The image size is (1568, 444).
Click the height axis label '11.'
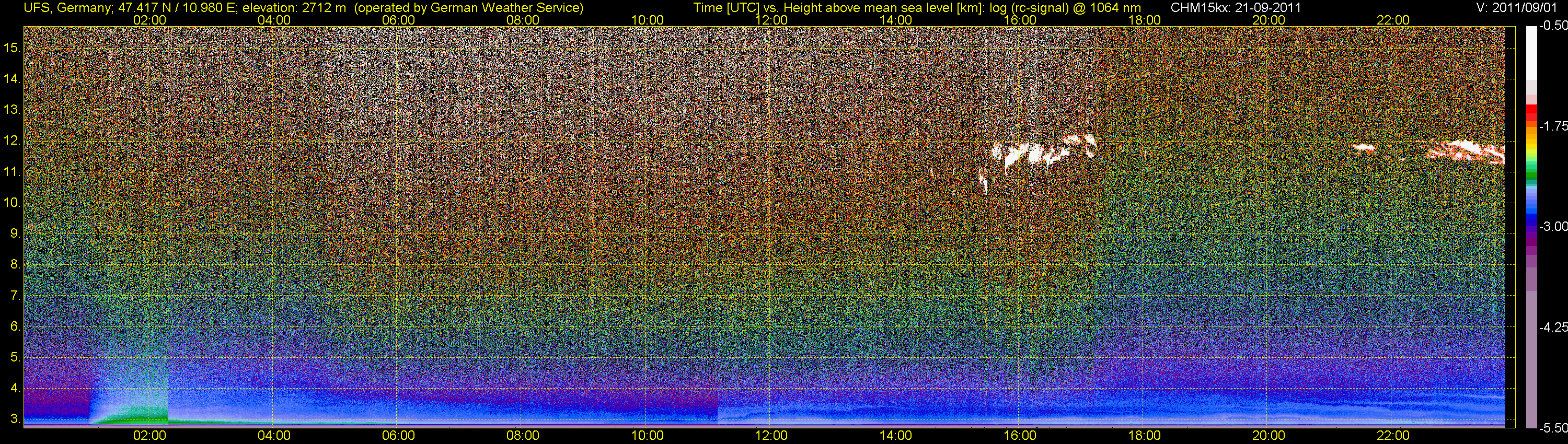pos(12,171)
